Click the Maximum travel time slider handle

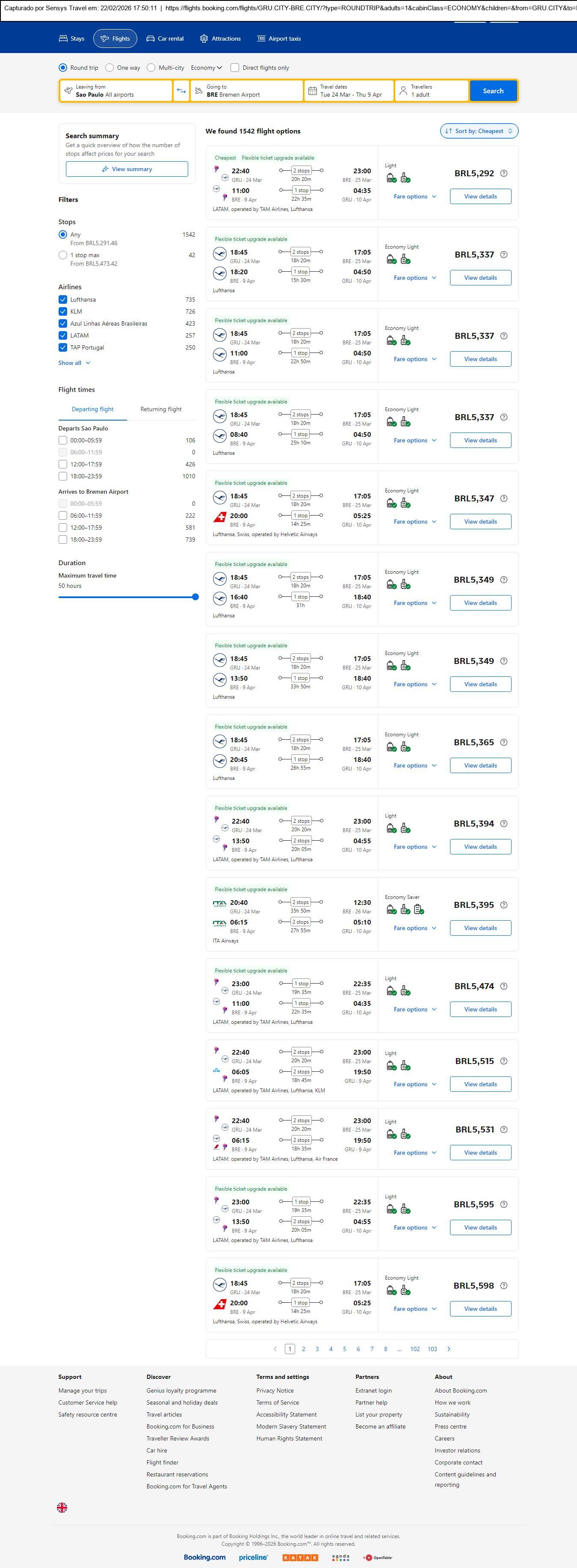point(195,597)
